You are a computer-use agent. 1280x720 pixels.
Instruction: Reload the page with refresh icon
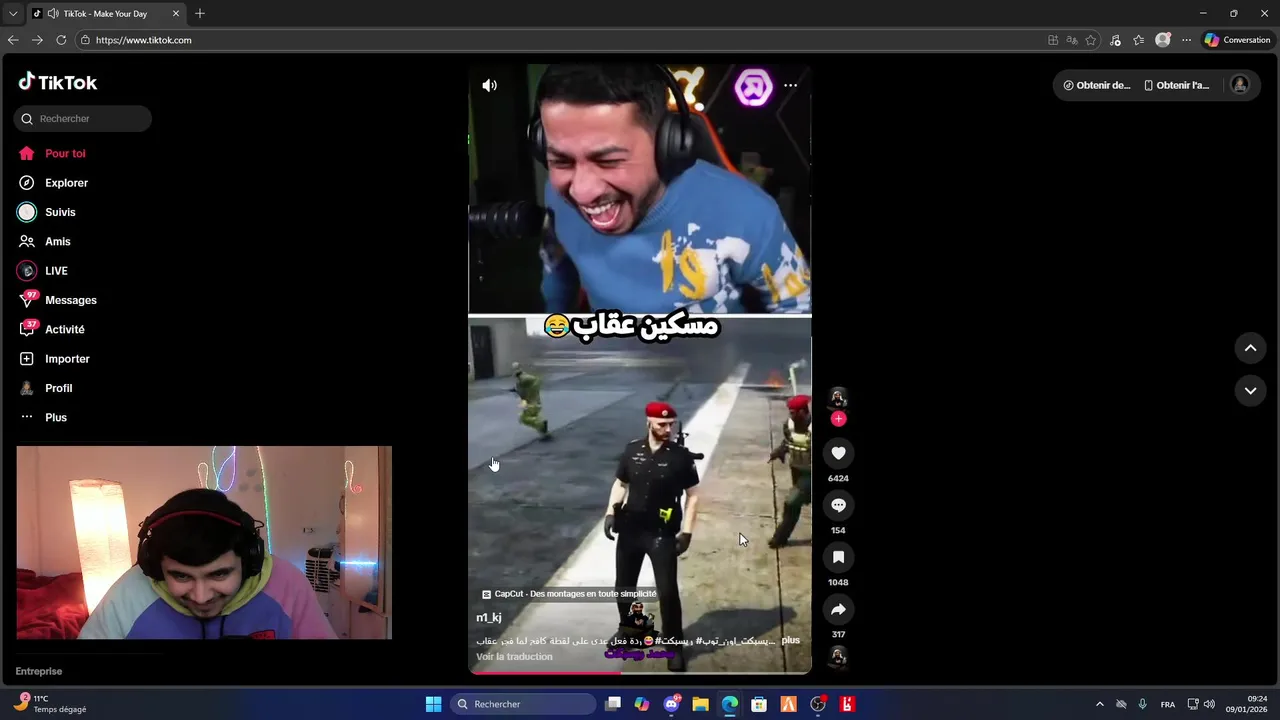click(x=61, y=40)
